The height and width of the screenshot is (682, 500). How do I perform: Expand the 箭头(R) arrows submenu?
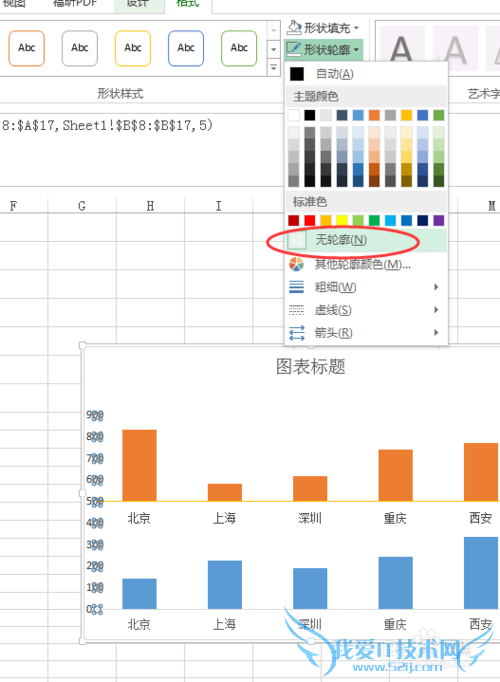pos(367,333)
